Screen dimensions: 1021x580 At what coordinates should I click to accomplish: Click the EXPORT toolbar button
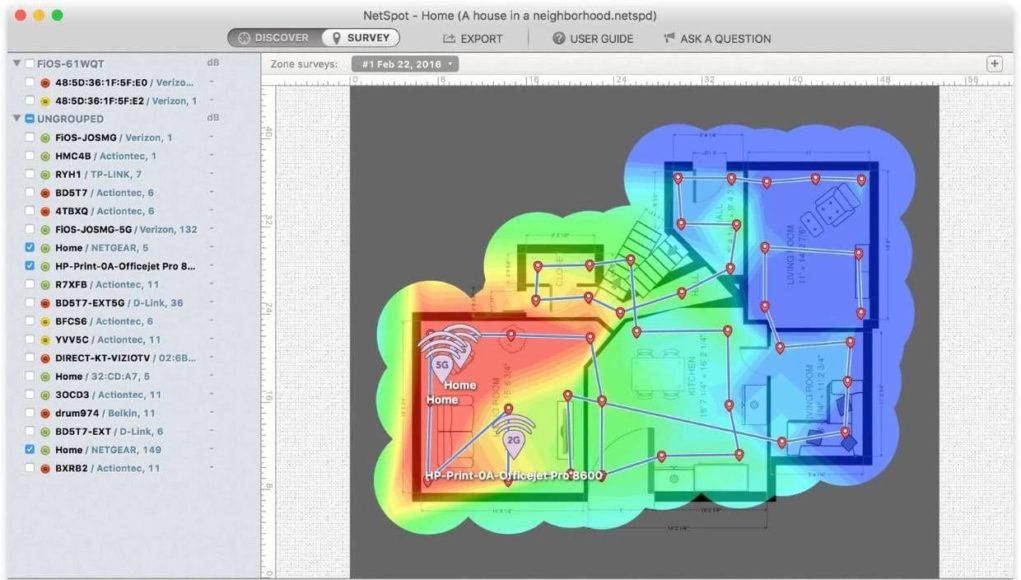point(473,38)
